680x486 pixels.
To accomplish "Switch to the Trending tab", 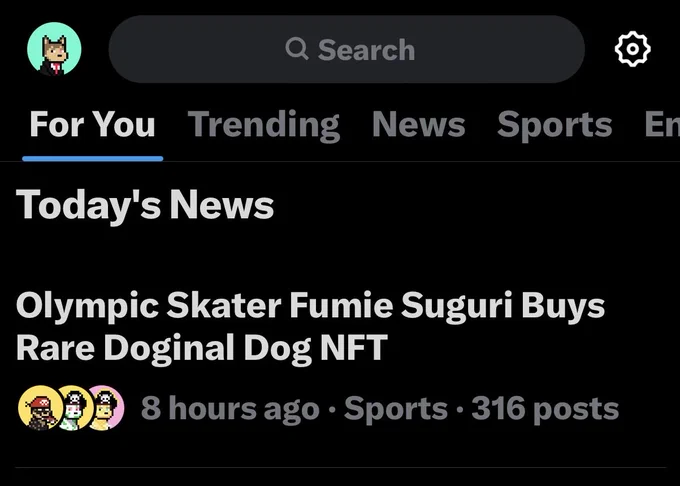I will pyautogui.click(x=264, y=125).
